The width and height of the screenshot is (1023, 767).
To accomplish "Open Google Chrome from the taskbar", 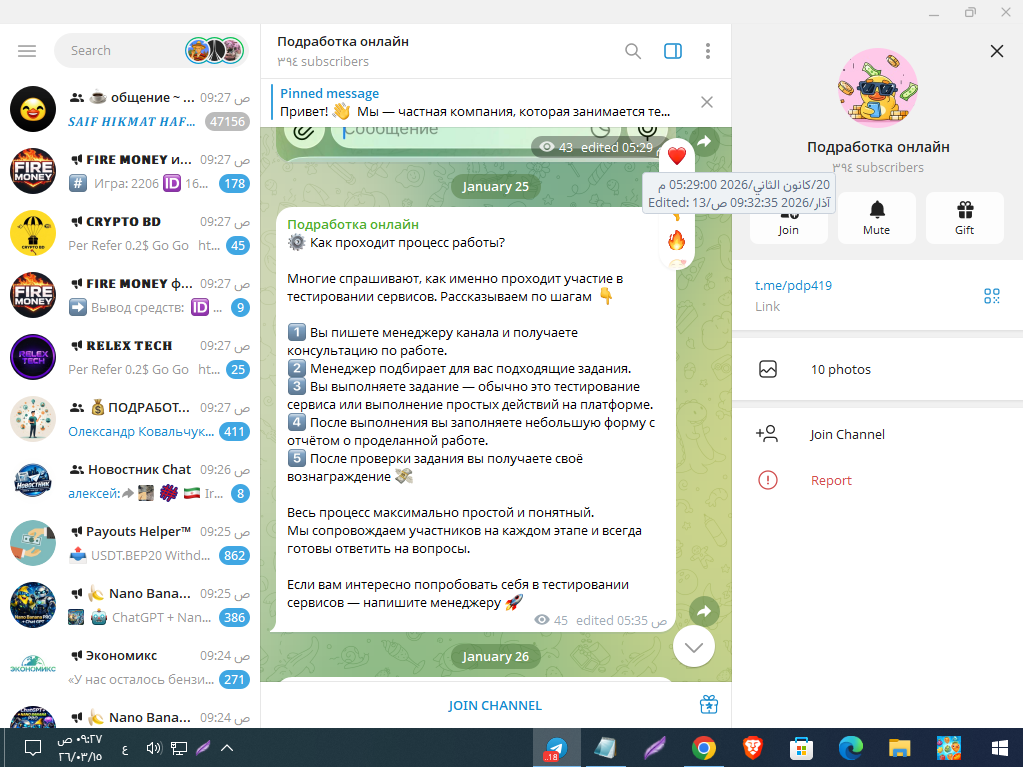I will 703,748.
